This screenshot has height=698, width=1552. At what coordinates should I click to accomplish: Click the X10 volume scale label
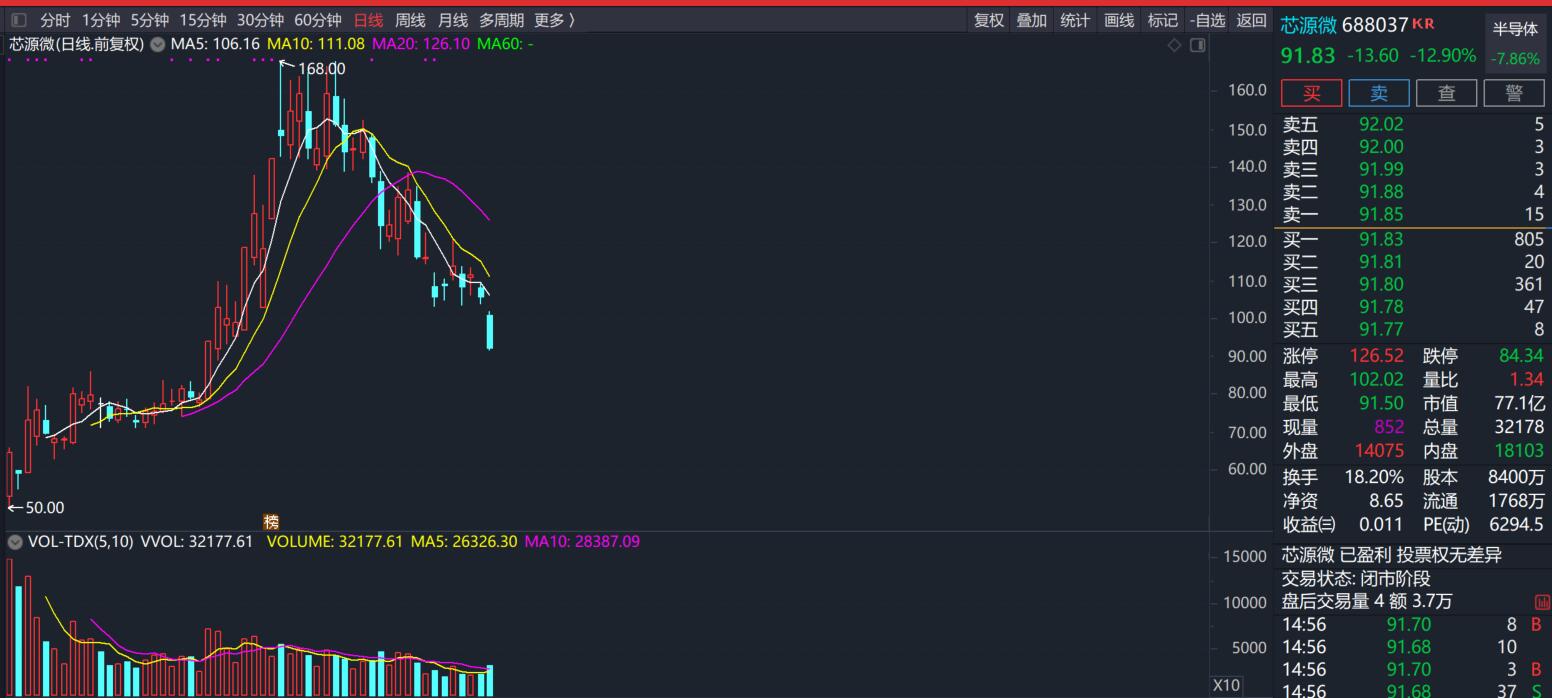pos(1226,685)
